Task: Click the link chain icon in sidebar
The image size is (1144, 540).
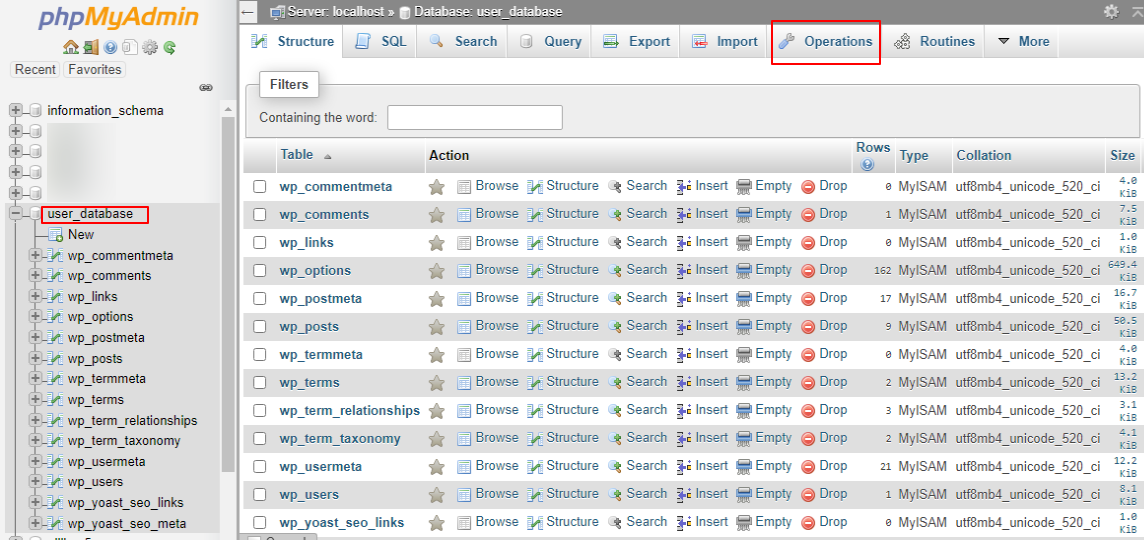Action: (206, 88)
